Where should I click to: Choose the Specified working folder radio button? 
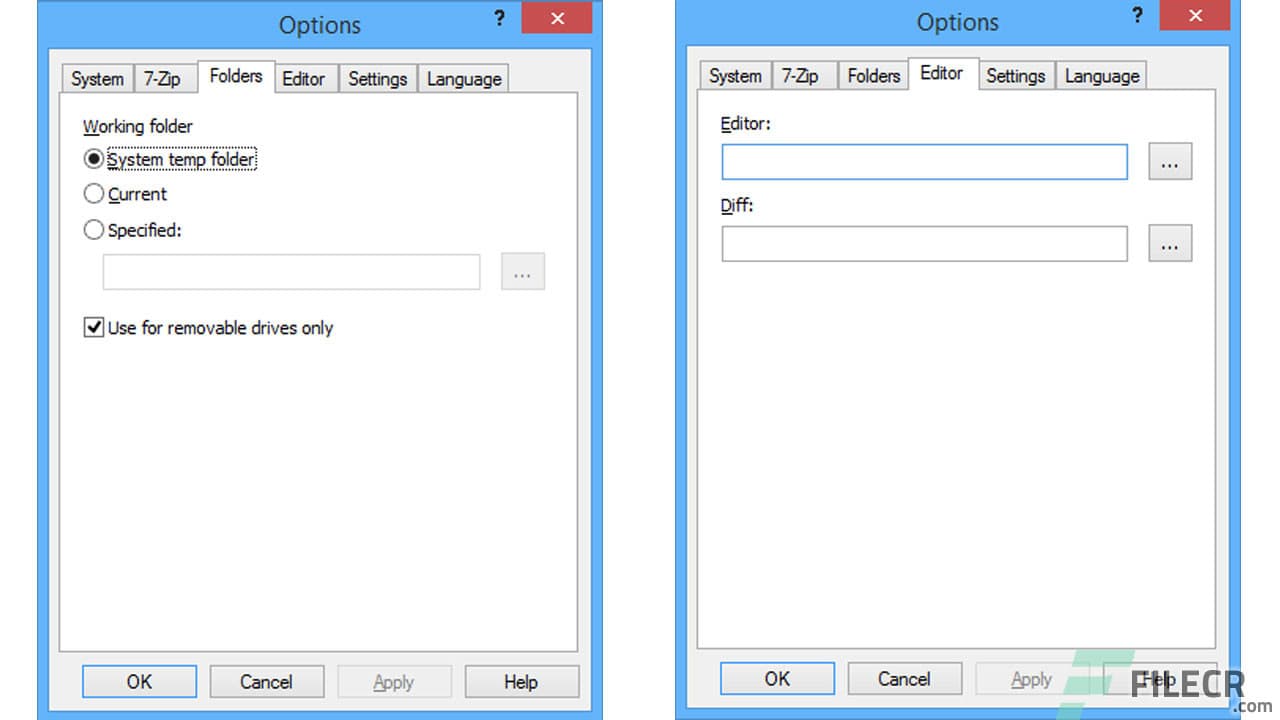(x=94, y=230)
